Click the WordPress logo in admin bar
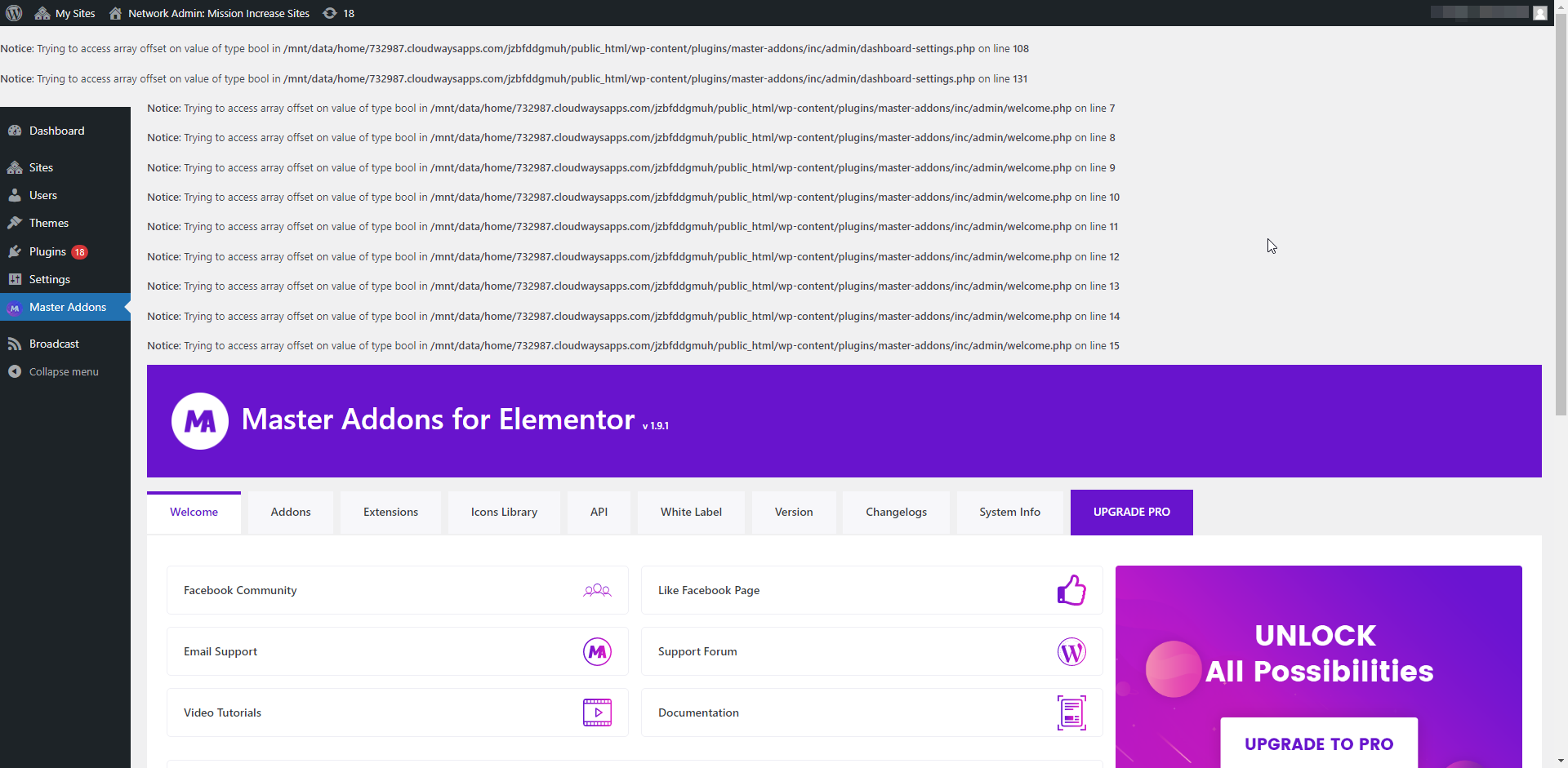 [14, 13]
